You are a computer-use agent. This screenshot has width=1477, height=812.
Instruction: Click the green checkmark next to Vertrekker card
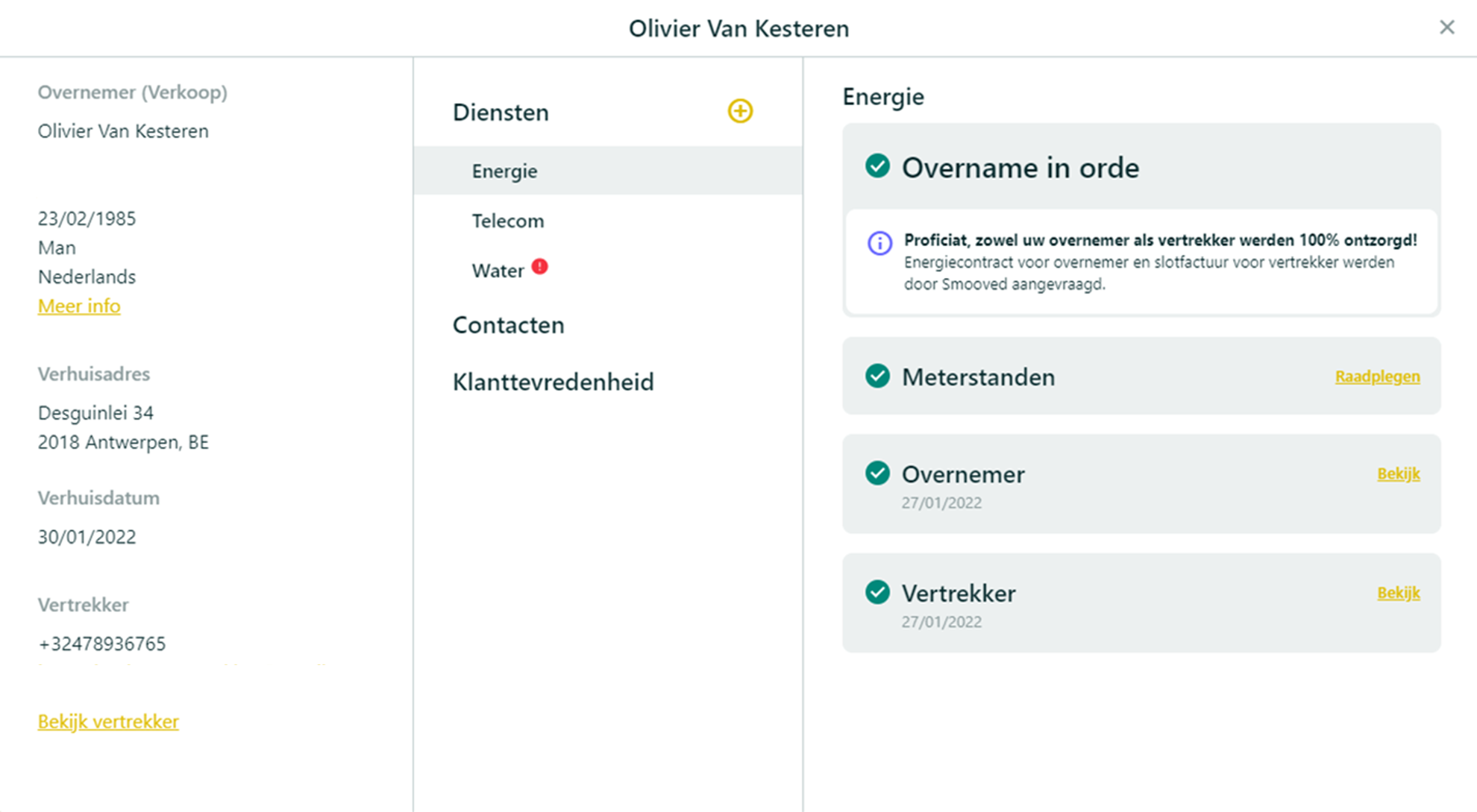tap(877, 592)
